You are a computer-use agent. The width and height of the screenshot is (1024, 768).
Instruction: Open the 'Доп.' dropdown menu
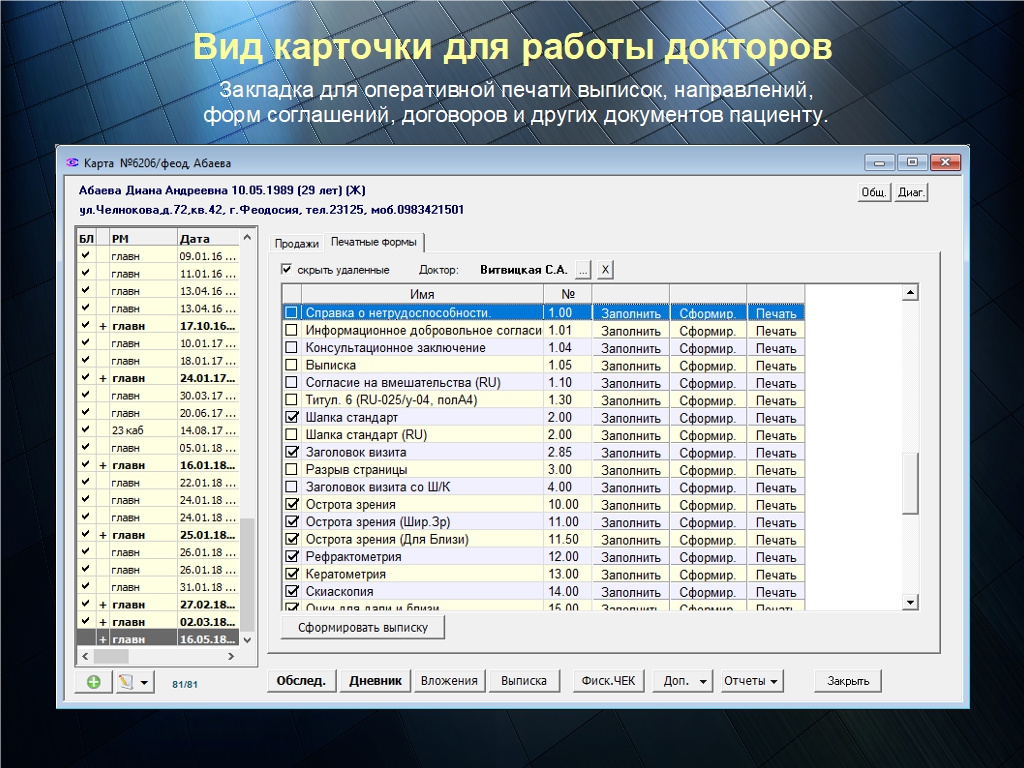(x=684, y=681)
